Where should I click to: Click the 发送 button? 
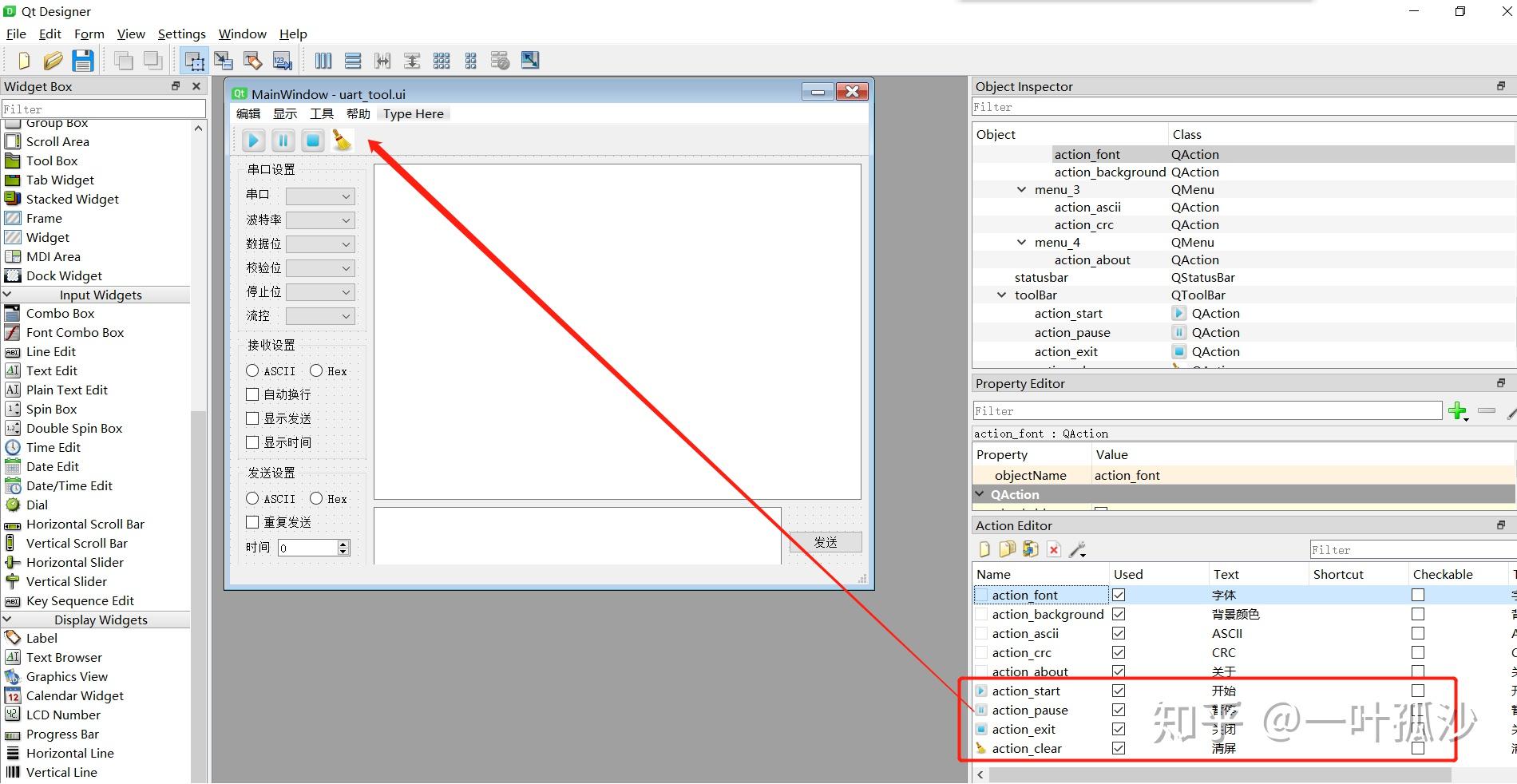[x=826, y=542]
